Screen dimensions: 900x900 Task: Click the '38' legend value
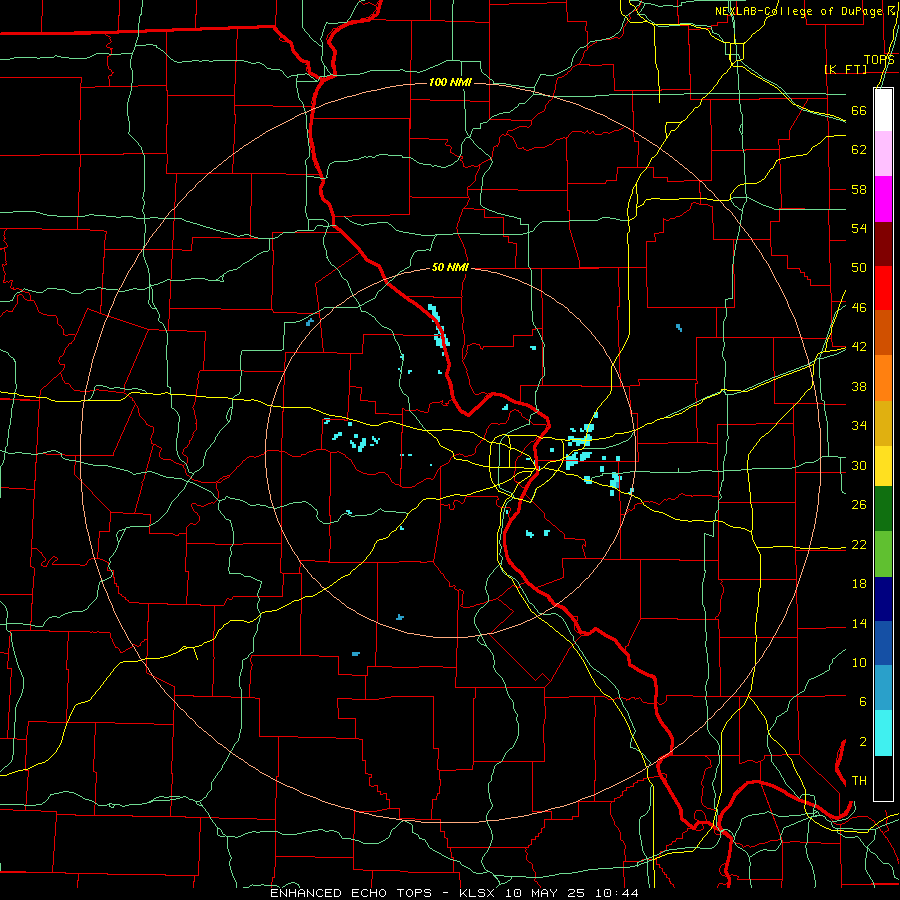coord(859,386)
